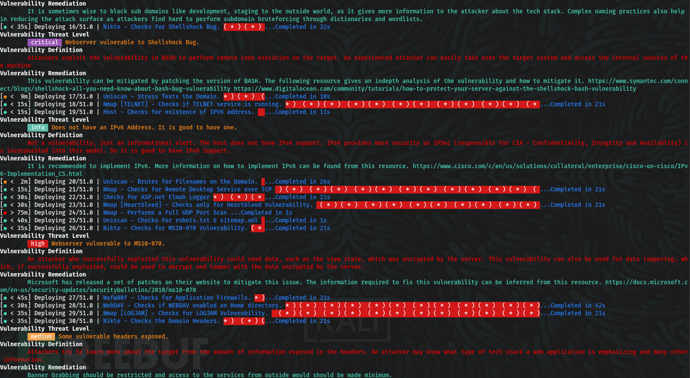The image size is (690, 378).
Task: Click '...Completed in 32s' on Shellshock row
Action: (297, 27)
